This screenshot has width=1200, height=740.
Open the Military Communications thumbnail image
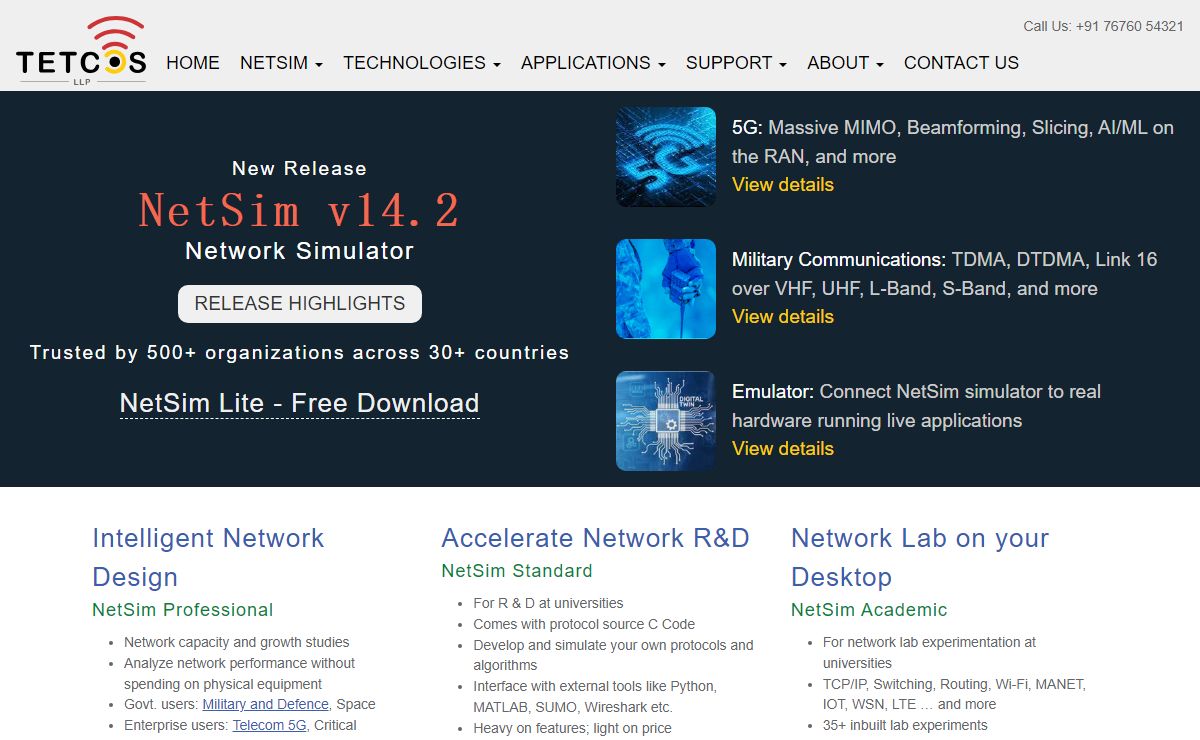click(666, 289)
